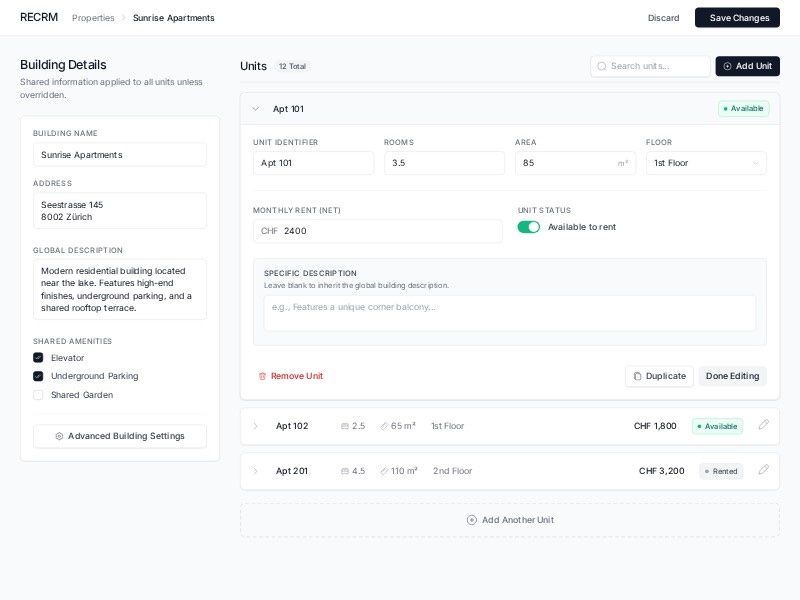Screen dimensions: 800x600
Task: Click the plus icon on the Add Unit button
Action: (x=727, y=66)
